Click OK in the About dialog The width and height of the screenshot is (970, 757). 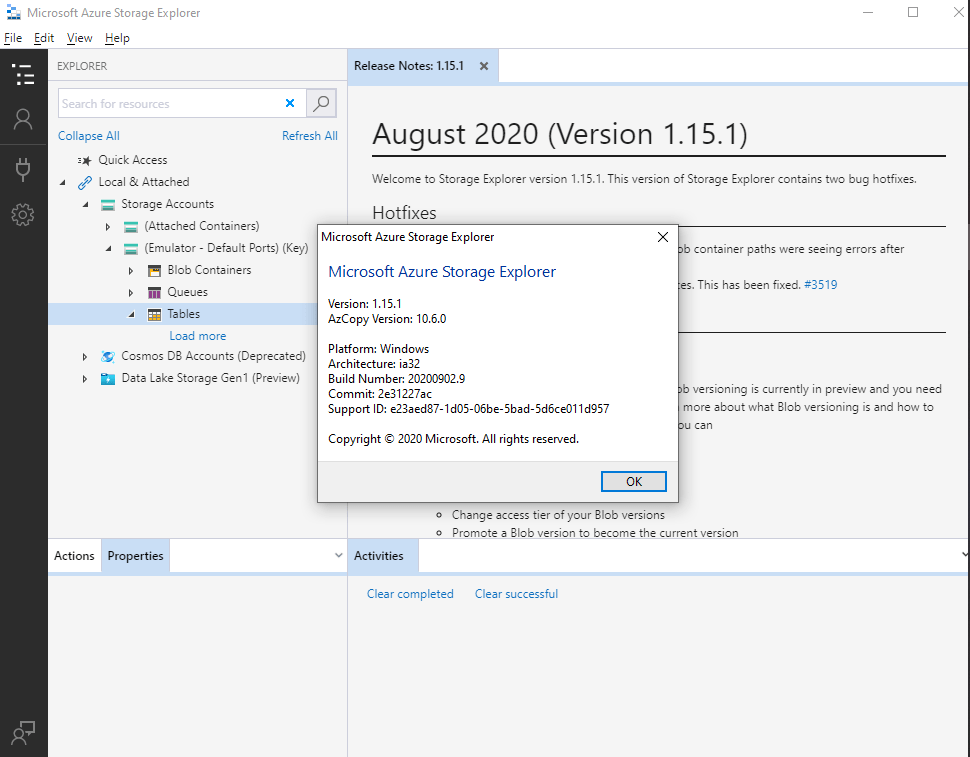tap(633, 481)
